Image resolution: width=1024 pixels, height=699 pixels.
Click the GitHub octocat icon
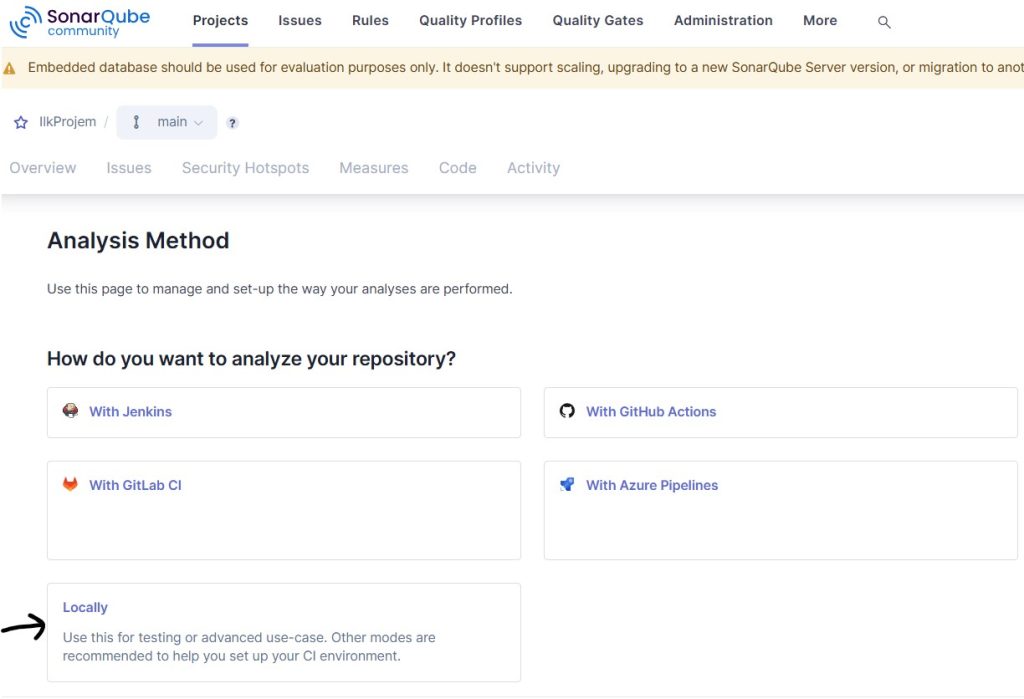point(567,411)
